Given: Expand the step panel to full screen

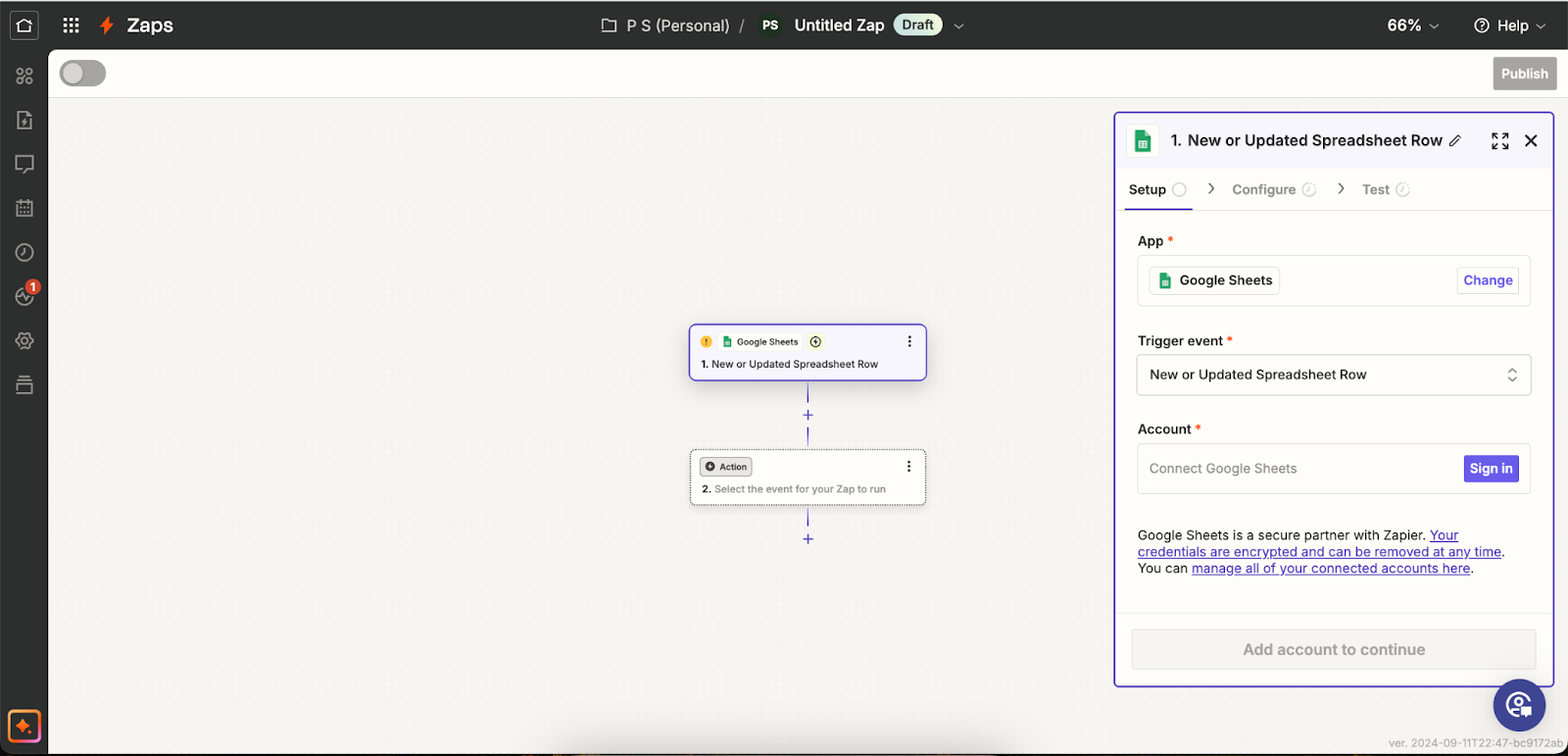Looking at the screenshot, I should pos(1499,141).
